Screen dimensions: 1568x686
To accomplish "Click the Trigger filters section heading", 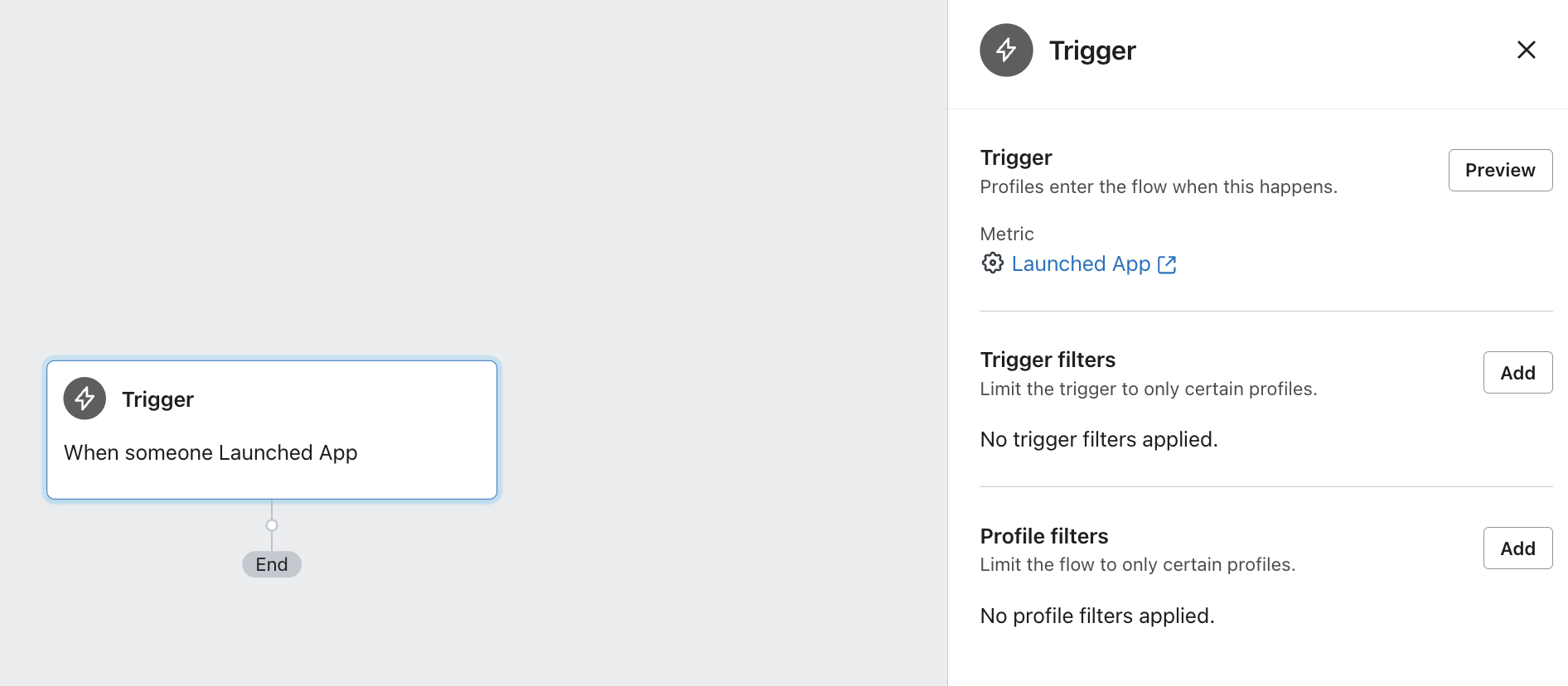I will click(1048, 360).
